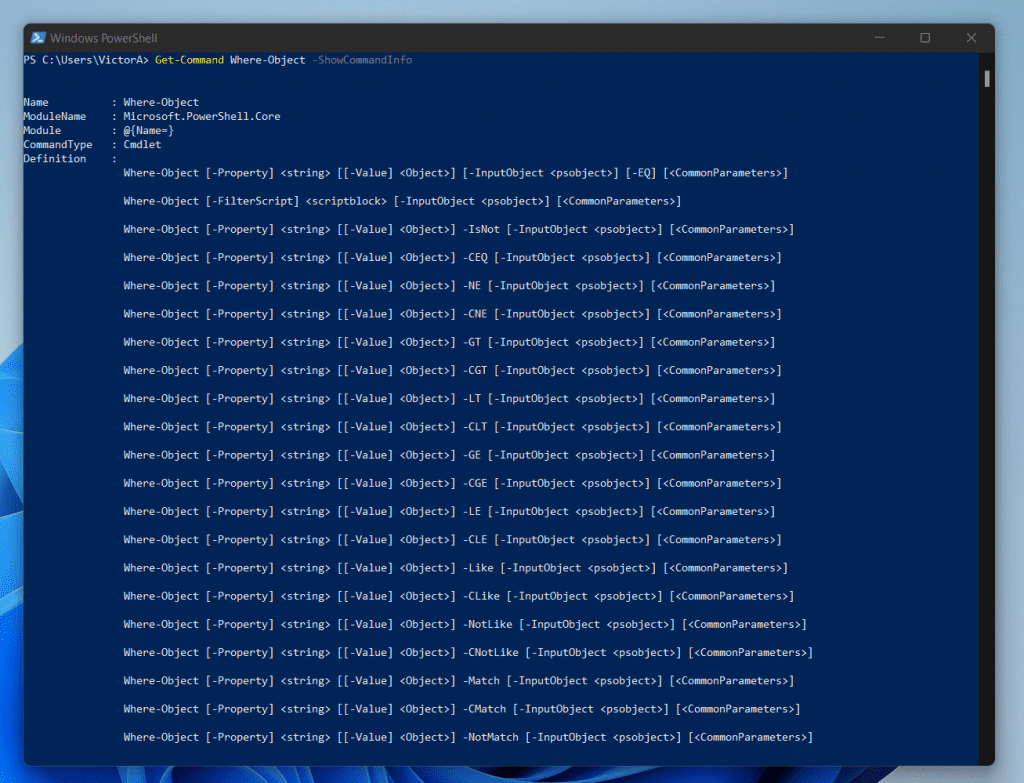Screen dimensions: 1024x783
Task: Click the syntax line with -CLT
Action: point(452,426)
